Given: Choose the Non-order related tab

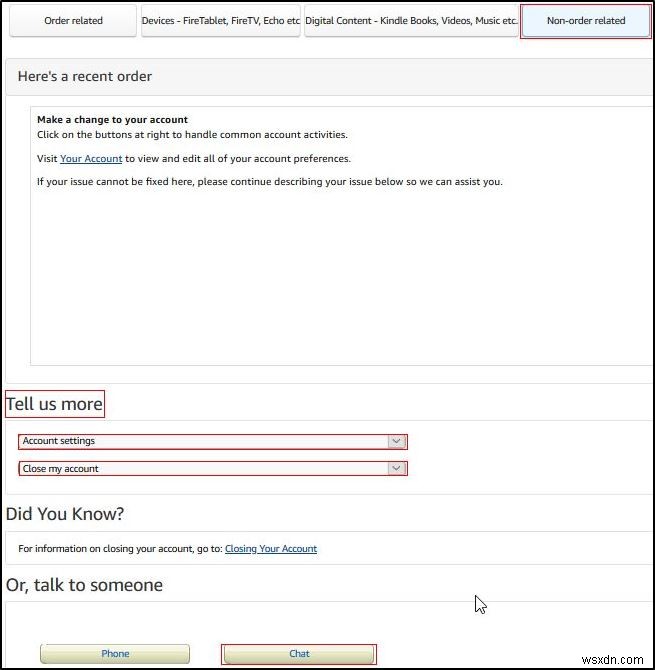Looking at the screenshot, I should pos(586,20).
